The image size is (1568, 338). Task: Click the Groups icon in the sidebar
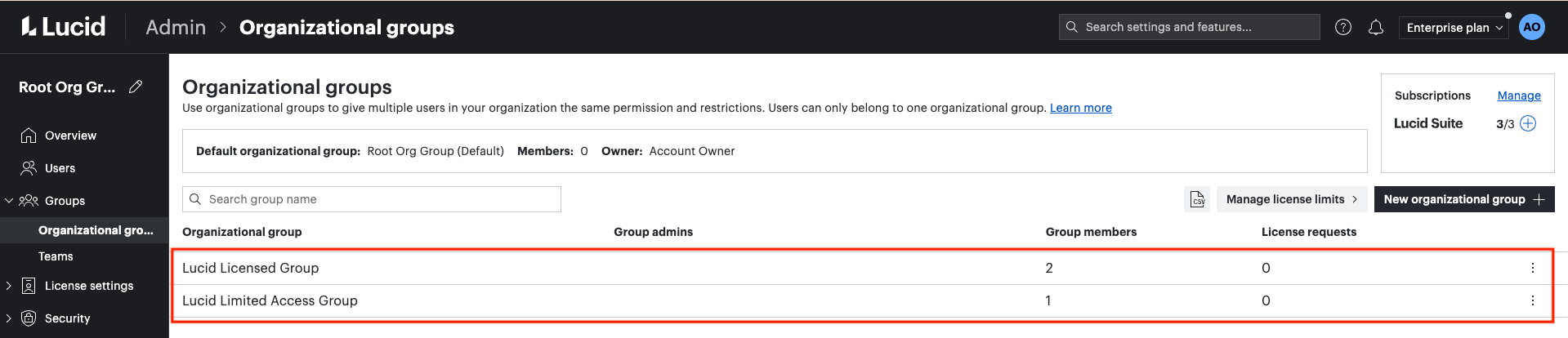(29, 201)
